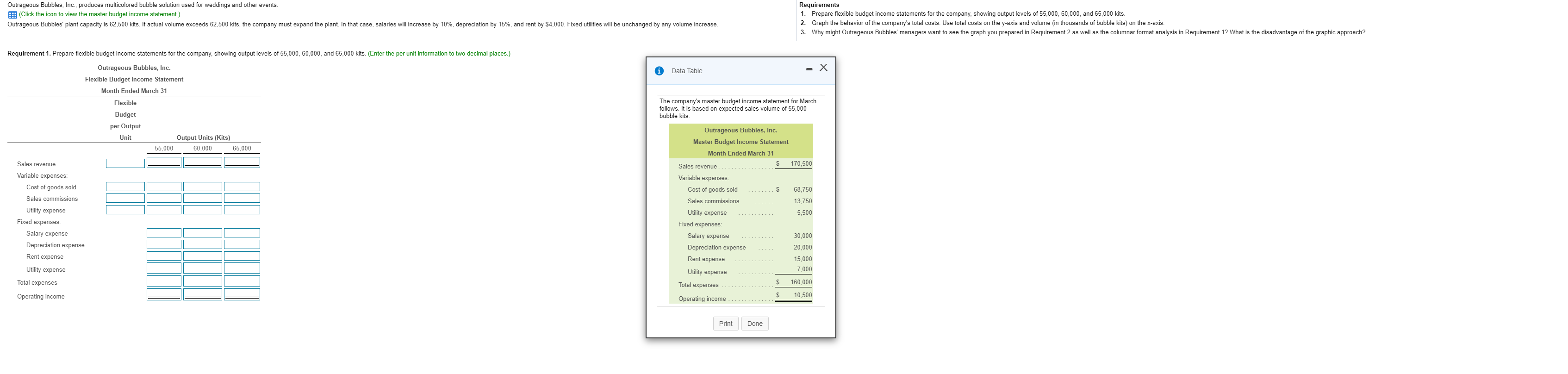Click Done in the Data Table dialog
The width and height of the screenshot is (1568, 374).
[x=755, y=324]
